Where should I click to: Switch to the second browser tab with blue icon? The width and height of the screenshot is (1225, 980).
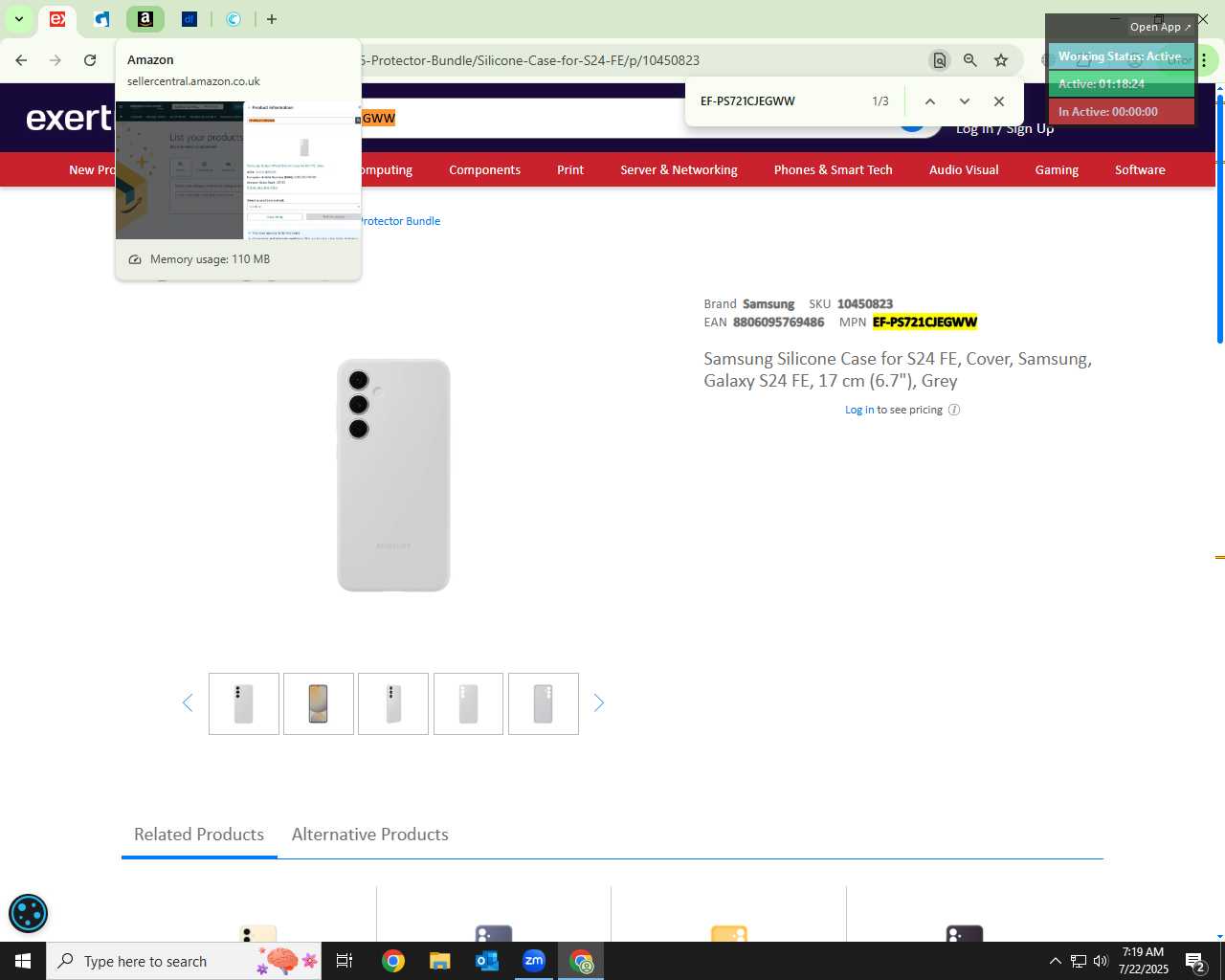coord(101,19)
